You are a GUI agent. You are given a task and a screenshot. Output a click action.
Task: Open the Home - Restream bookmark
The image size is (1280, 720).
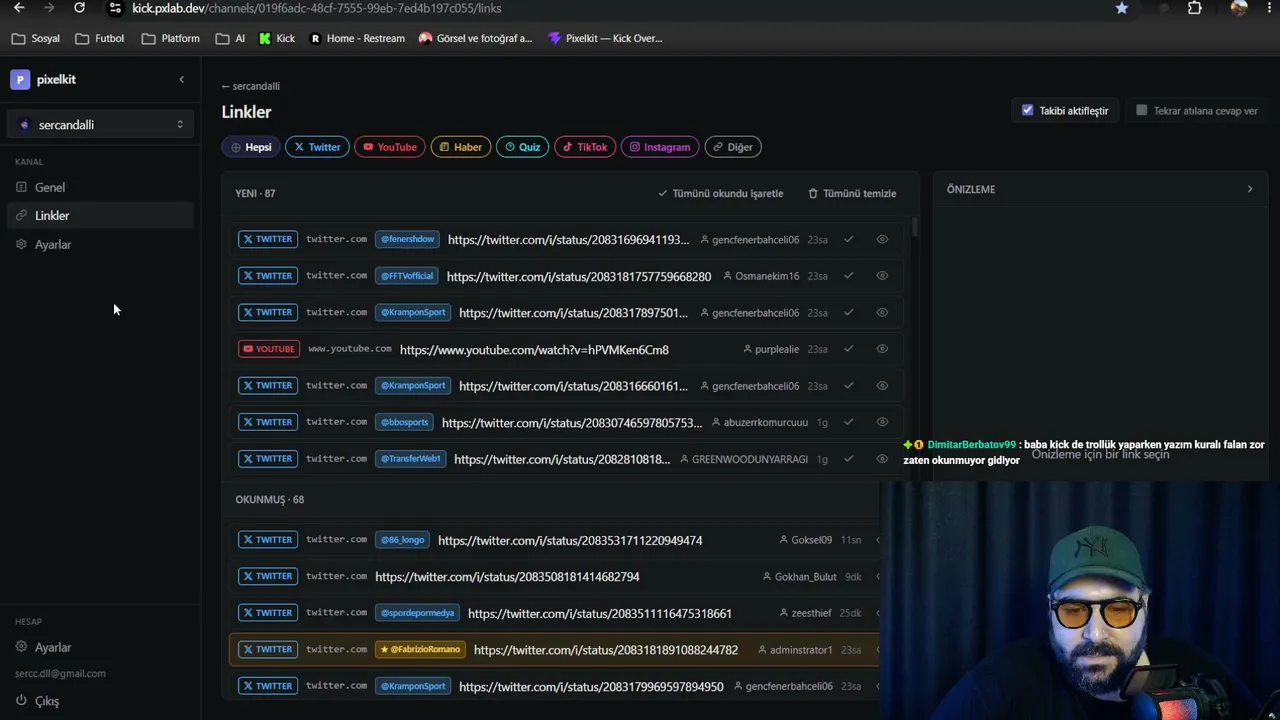click(357, 38)
